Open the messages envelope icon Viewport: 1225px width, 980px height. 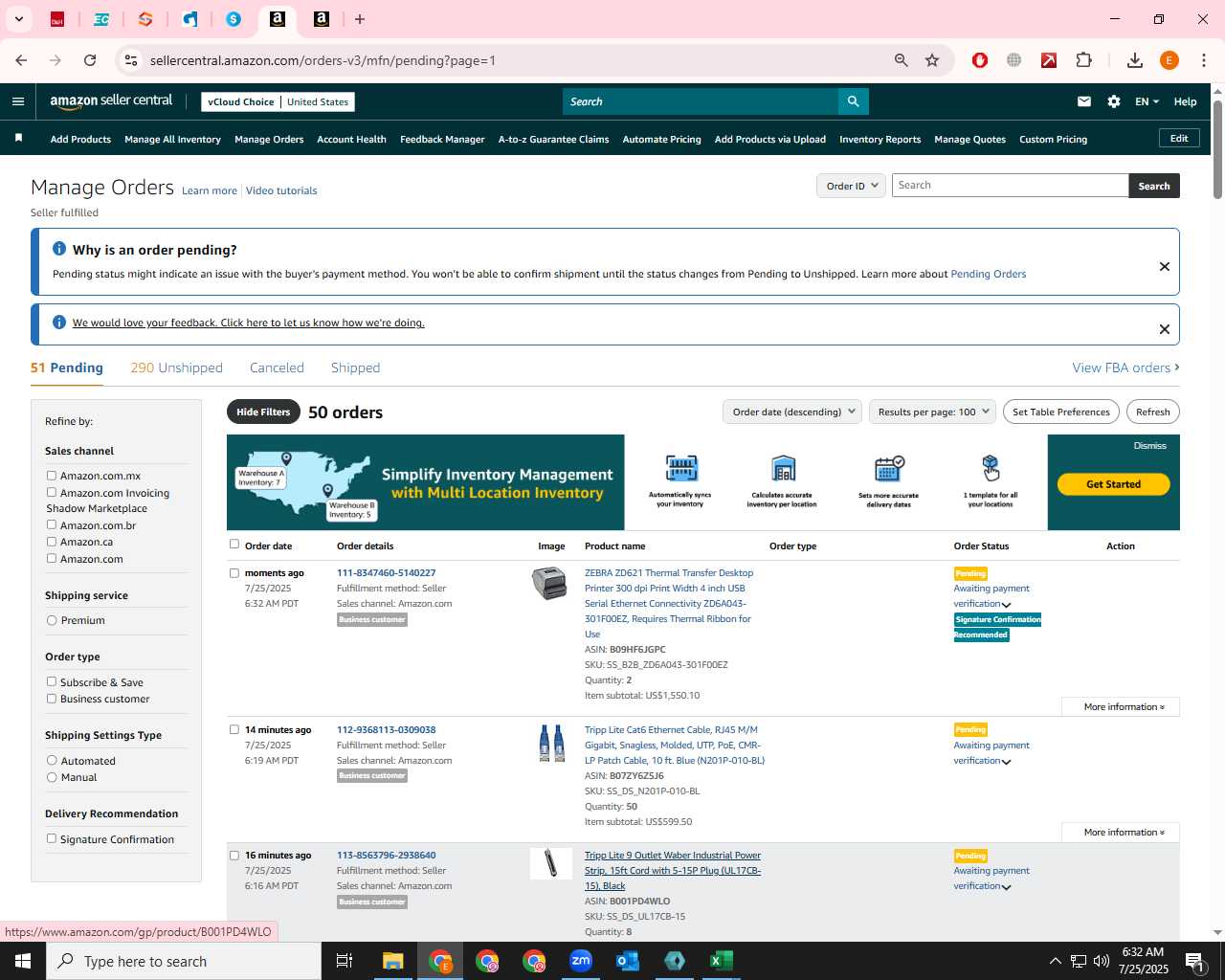1084,101
